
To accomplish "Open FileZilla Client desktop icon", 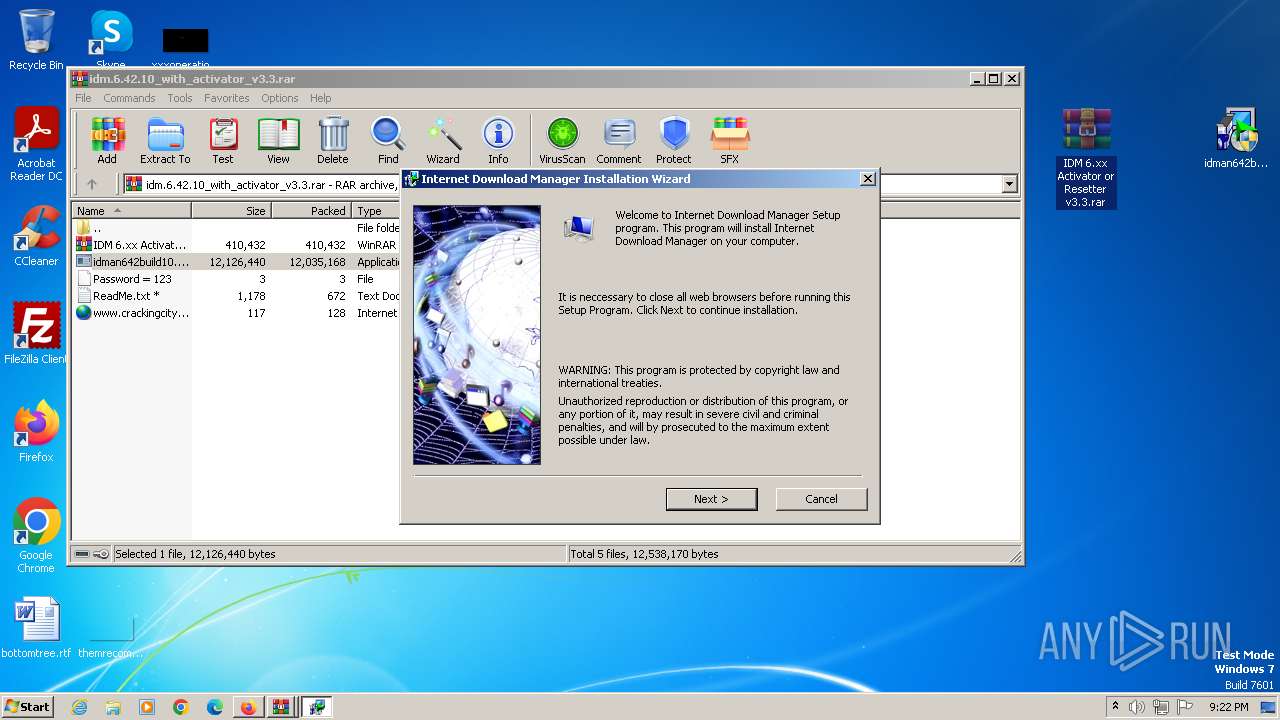I will pos(36,334).
